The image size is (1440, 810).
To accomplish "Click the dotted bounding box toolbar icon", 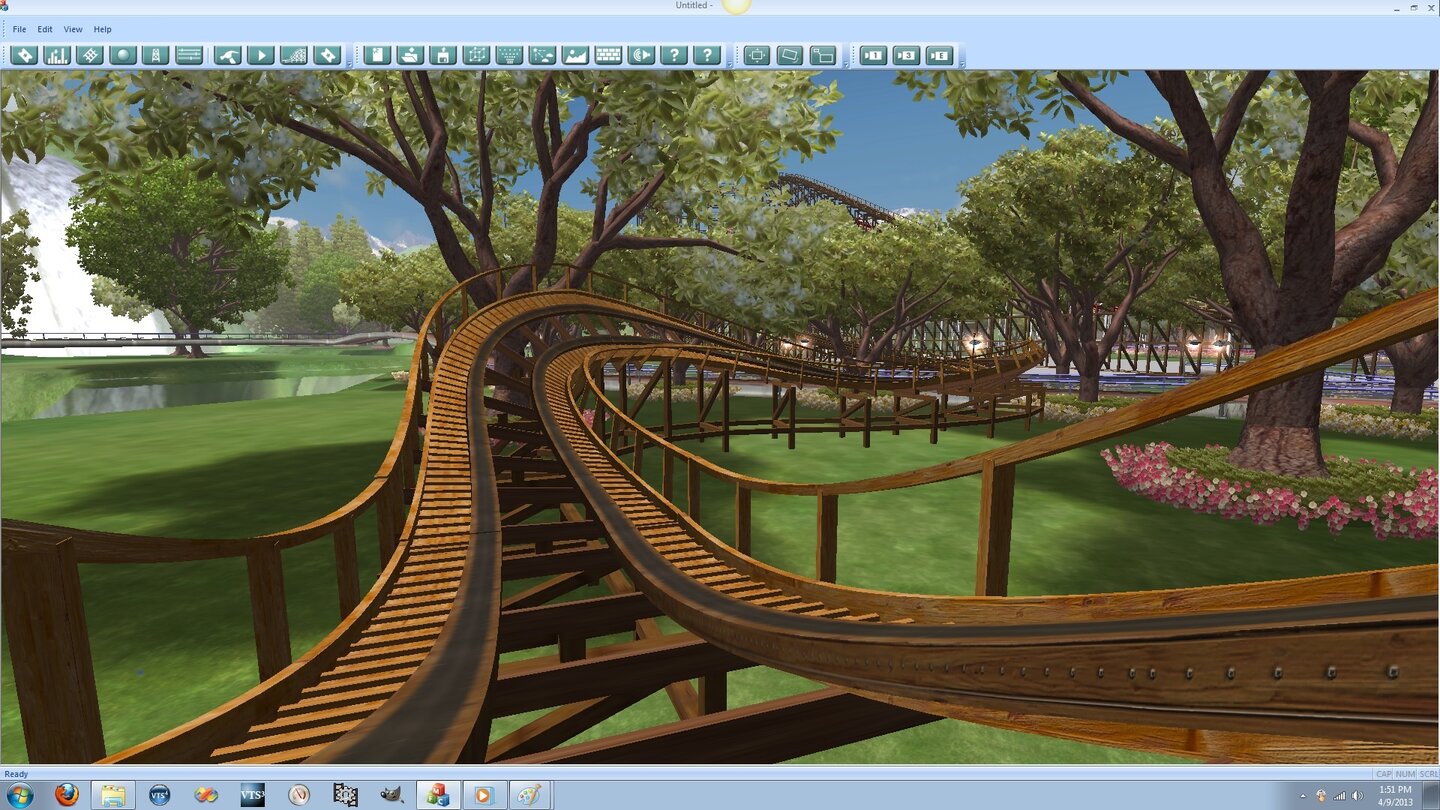I will (x=476, y=55).
